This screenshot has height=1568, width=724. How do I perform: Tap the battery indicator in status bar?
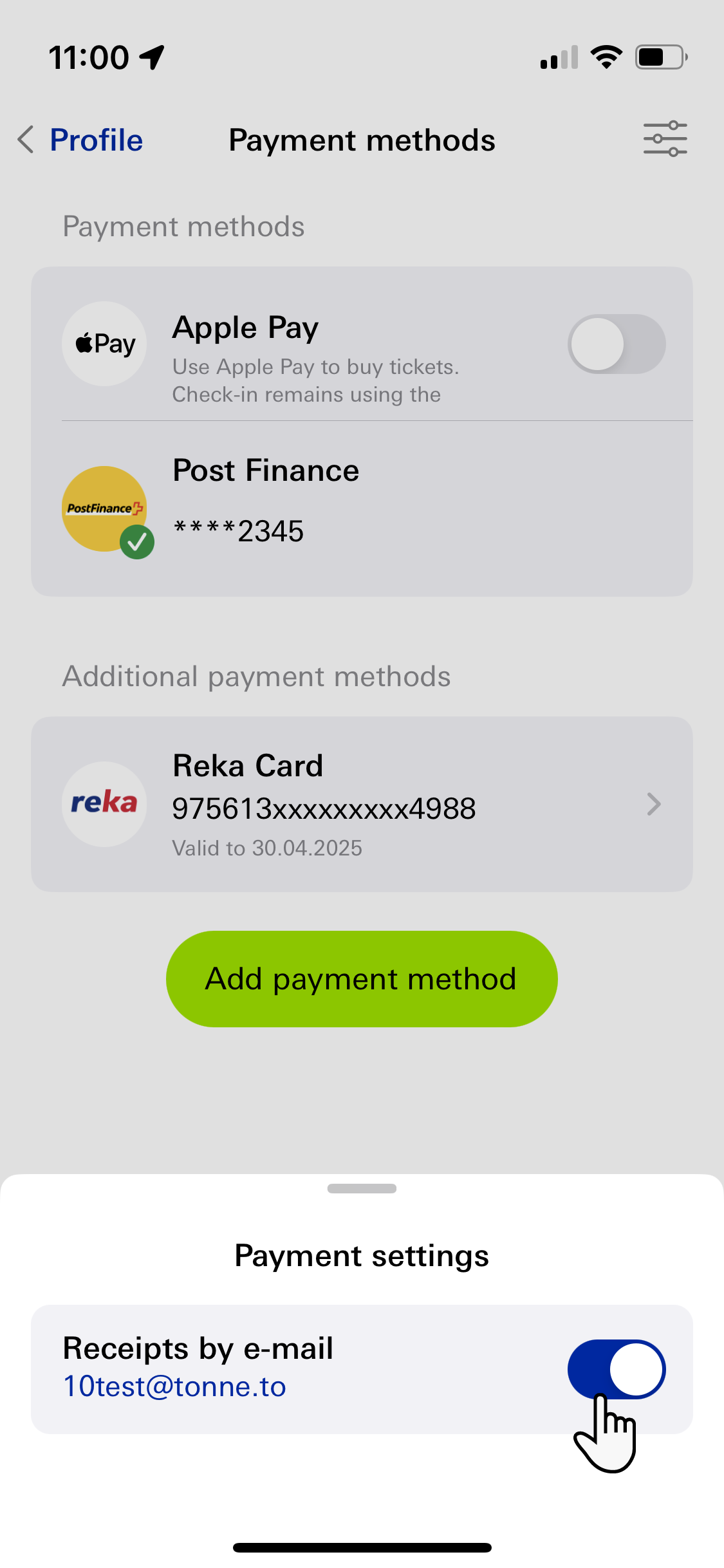point(662,57)
